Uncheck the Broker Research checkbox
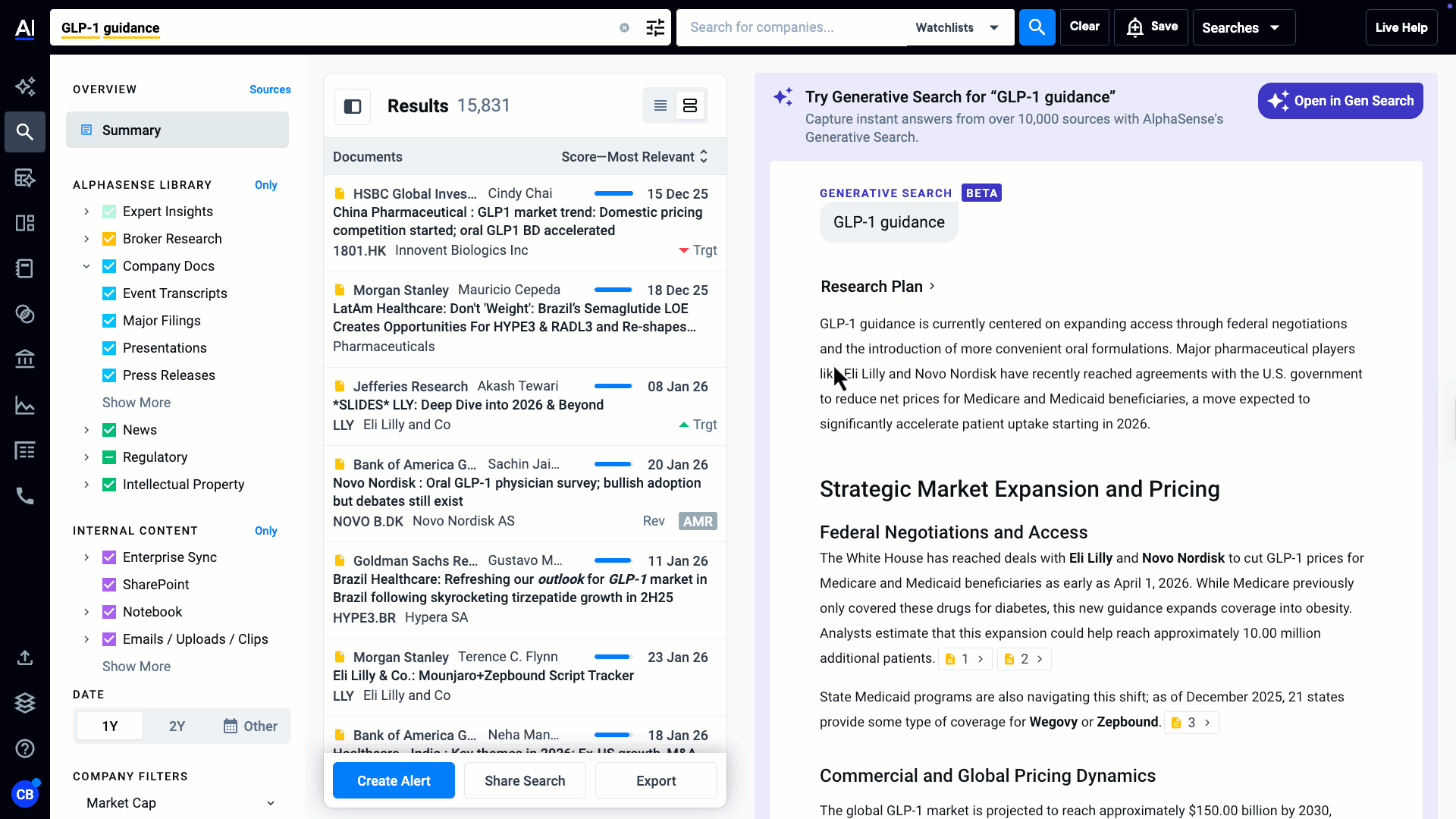1456x819 pixels. point(109,239)
